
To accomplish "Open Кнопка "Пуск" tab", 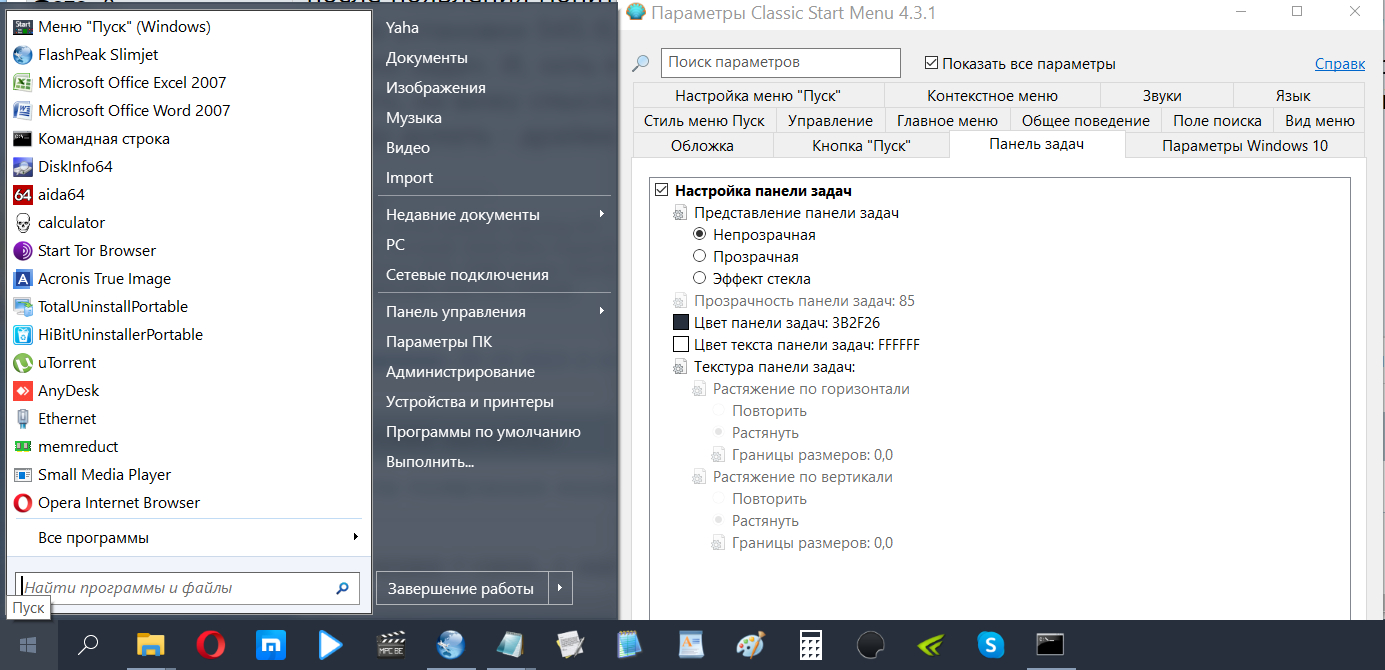I will click(861, 146).
